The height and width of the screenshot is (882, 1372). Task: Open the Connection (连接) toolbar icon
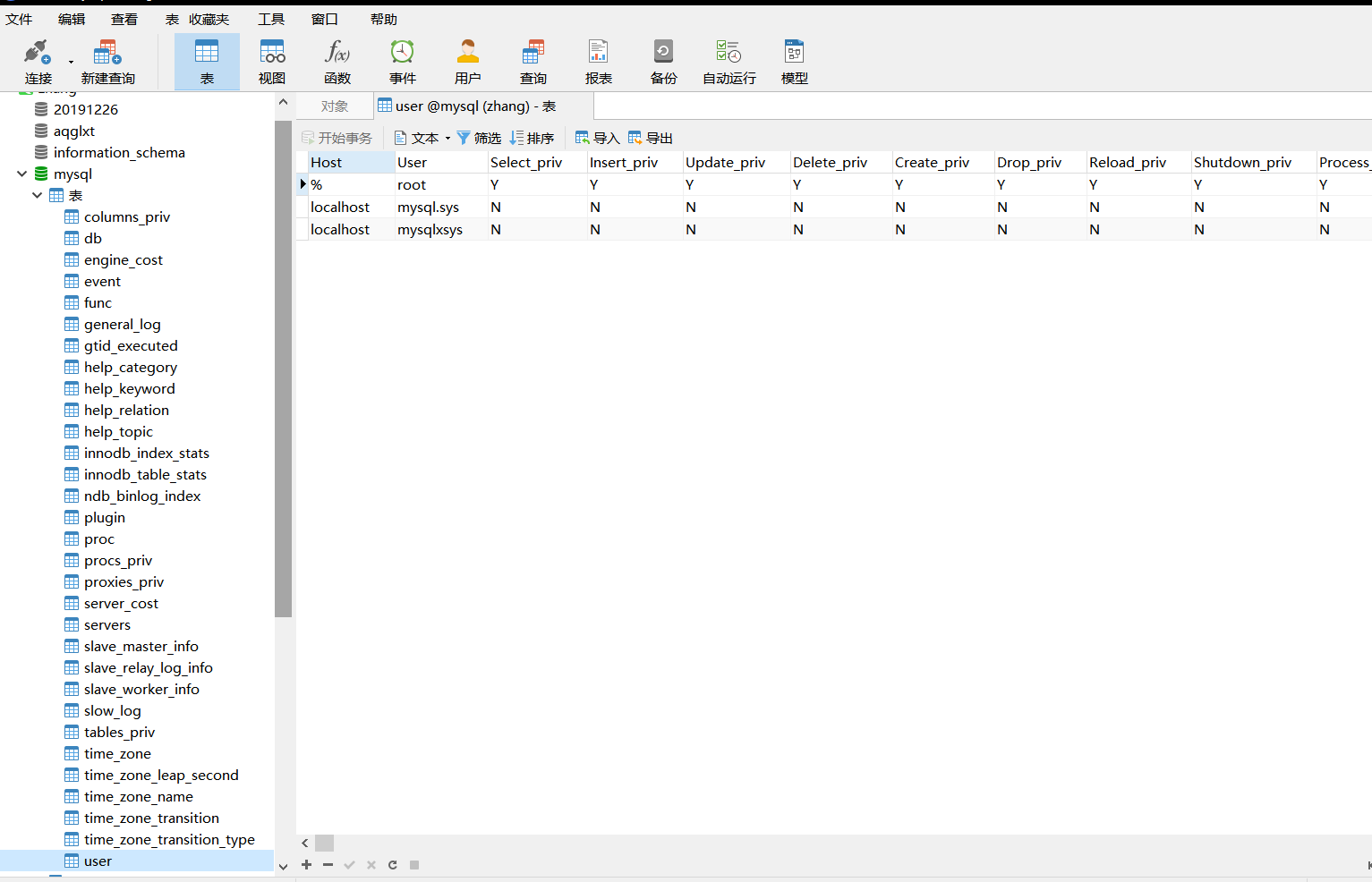38,61
